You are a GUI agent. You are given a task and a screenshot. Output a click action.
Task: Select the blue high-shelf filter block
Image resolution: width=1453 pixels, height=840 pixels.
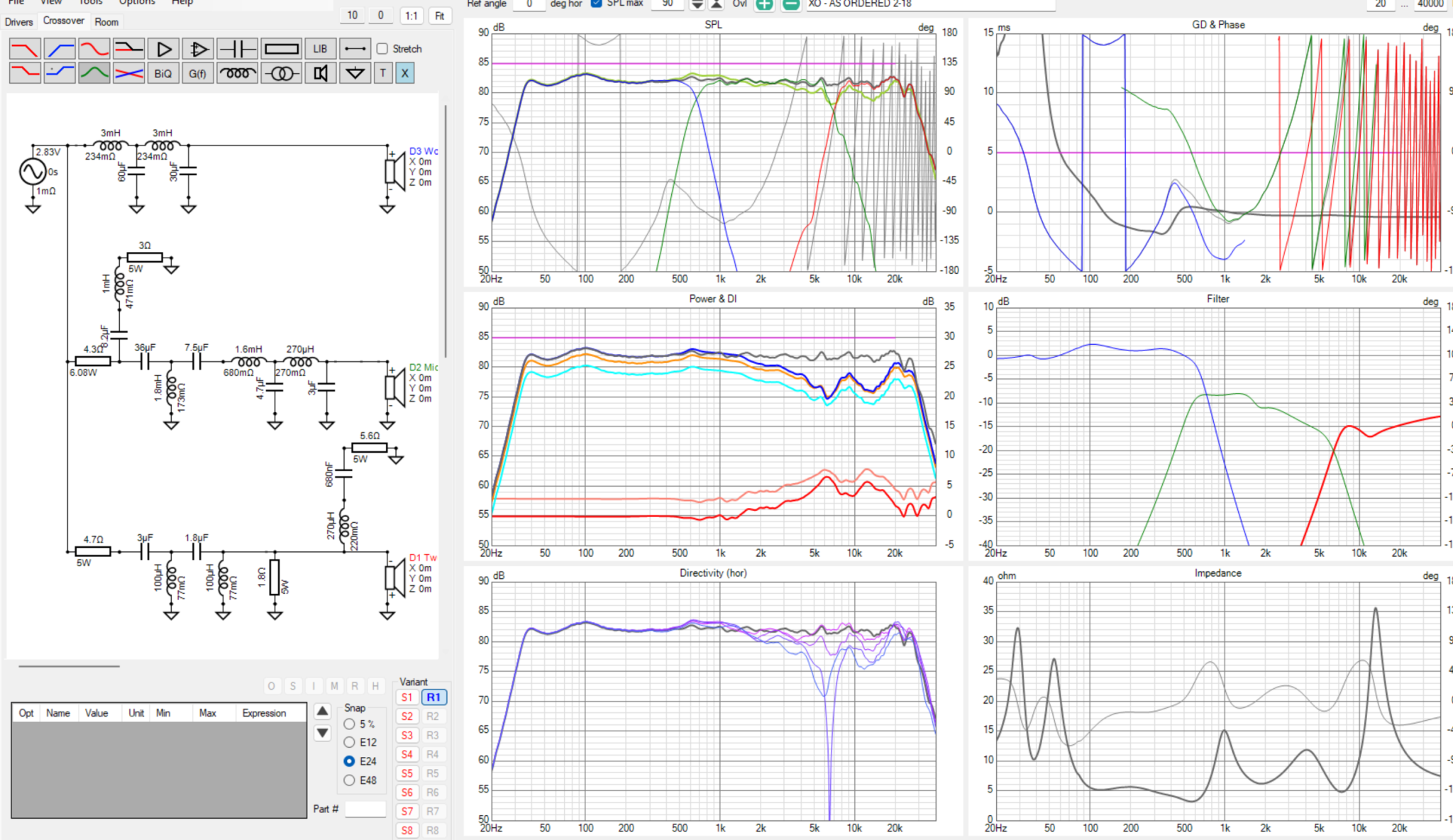pyautogui.click(x=60, y=73)
